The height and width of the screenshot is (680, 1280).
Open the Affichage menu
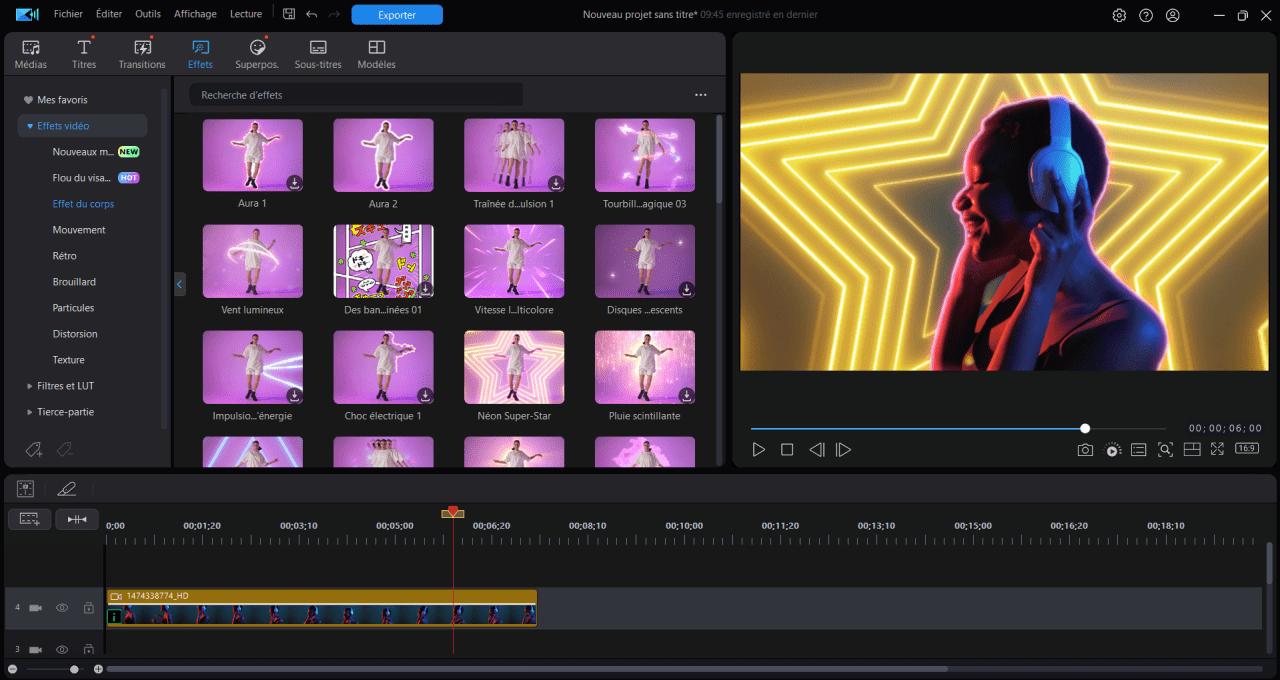tap(195, 14)
